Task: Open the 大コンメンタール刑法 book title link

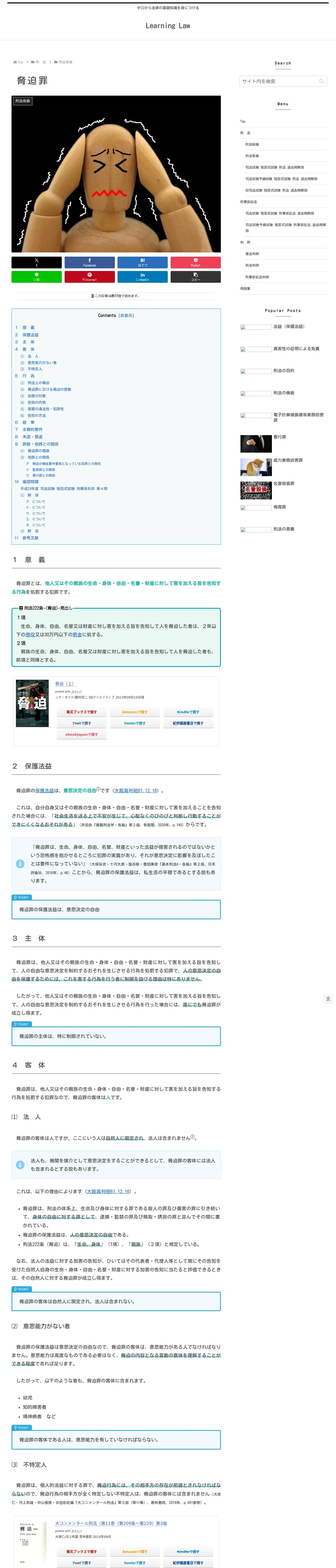Action: pos(111,1524)
